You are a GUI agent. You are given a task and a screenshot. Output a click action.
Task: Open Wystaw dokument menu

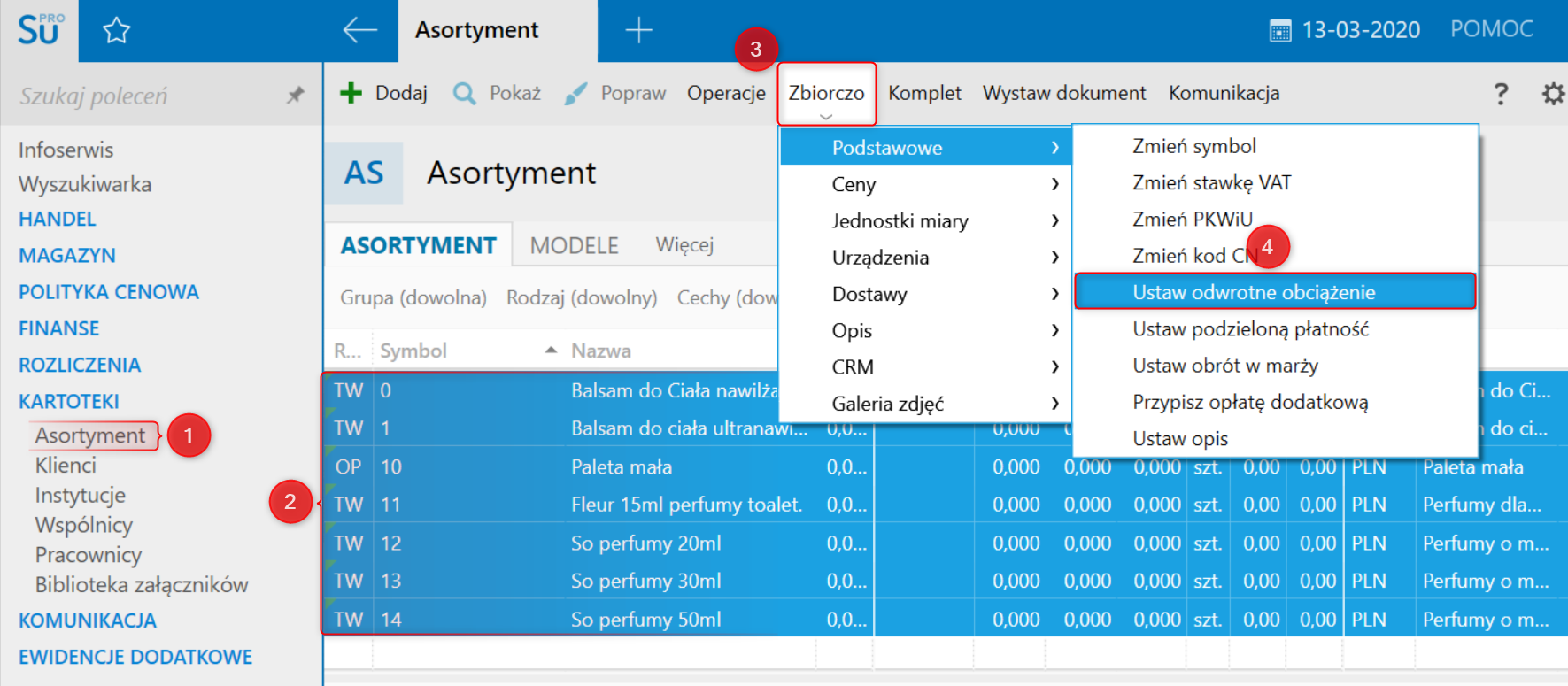point(1064,93)
